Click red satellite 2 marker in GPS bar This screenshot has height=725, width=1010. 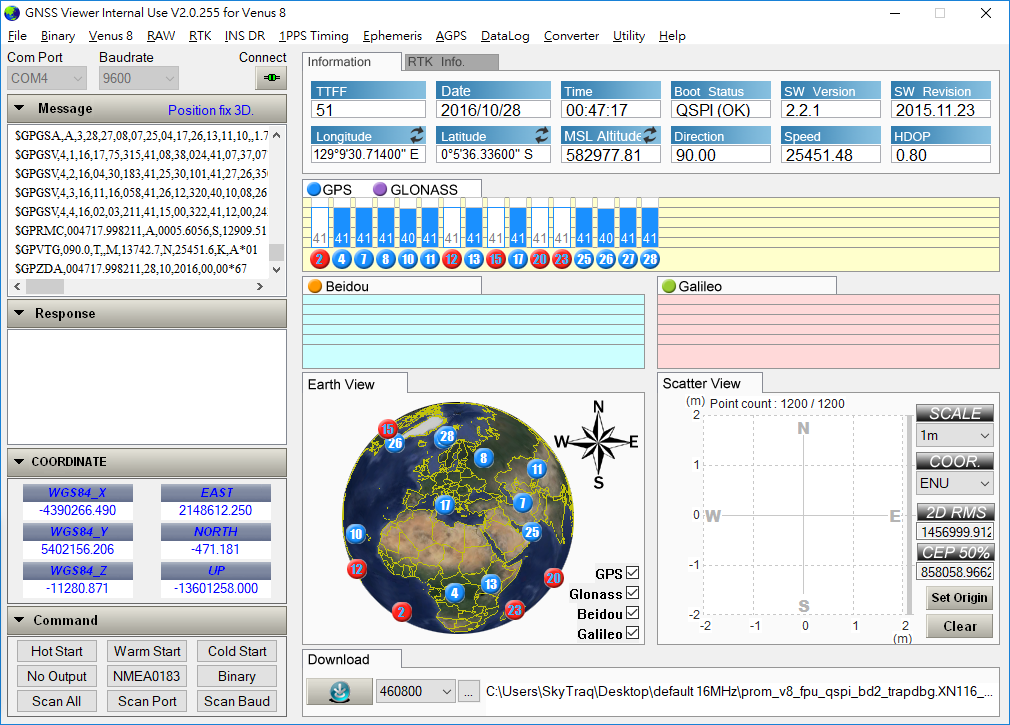point(320,260)
